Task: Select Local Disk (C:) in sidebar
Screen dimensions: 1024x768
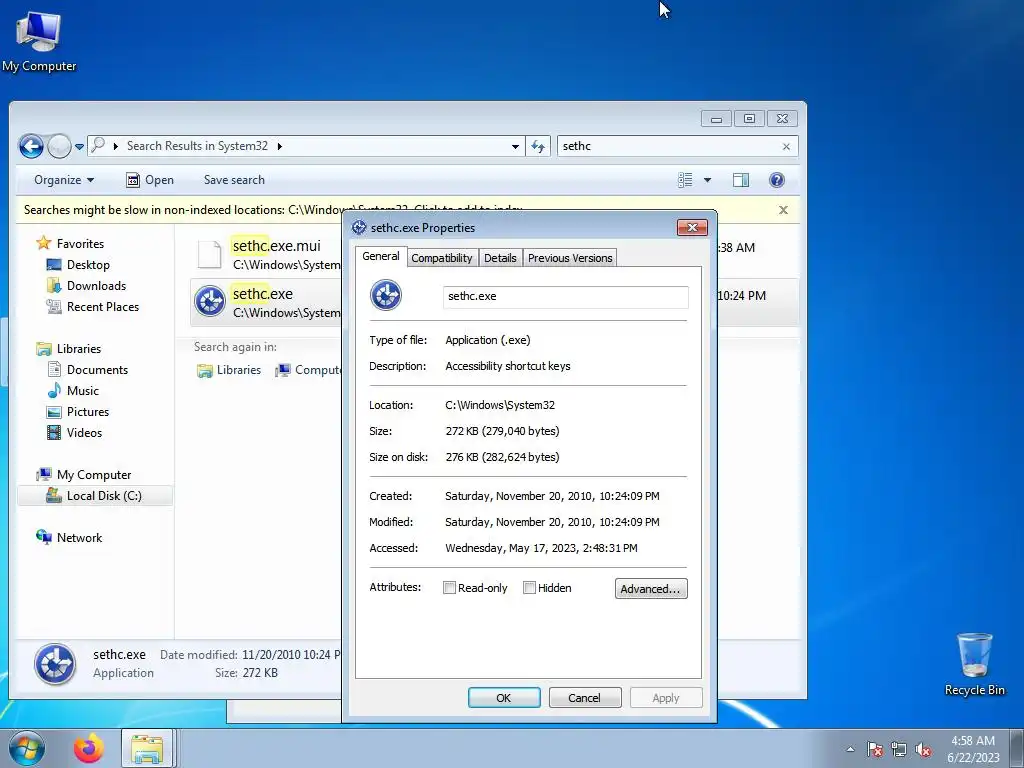Action: tap(95, 496)
